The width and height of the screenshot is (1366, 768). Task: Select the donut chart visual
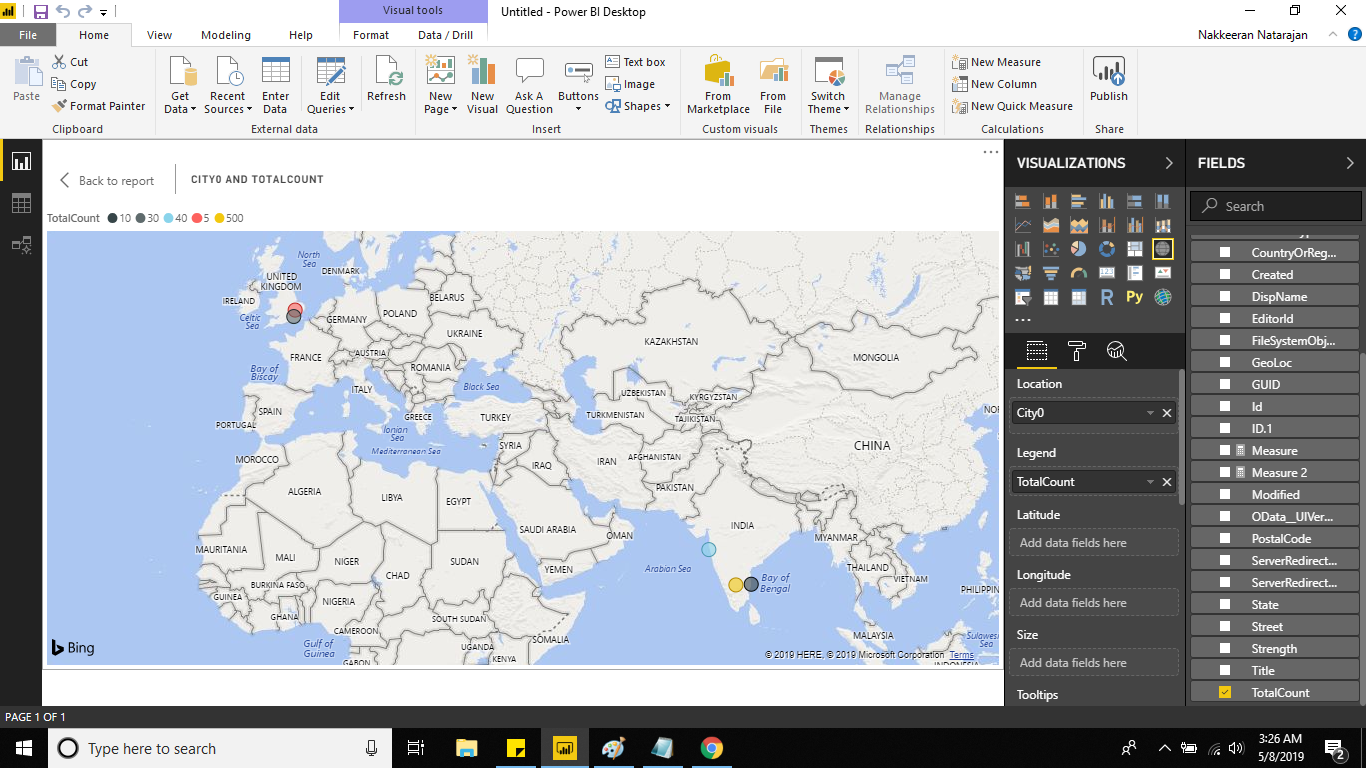tap(1107, 249)
